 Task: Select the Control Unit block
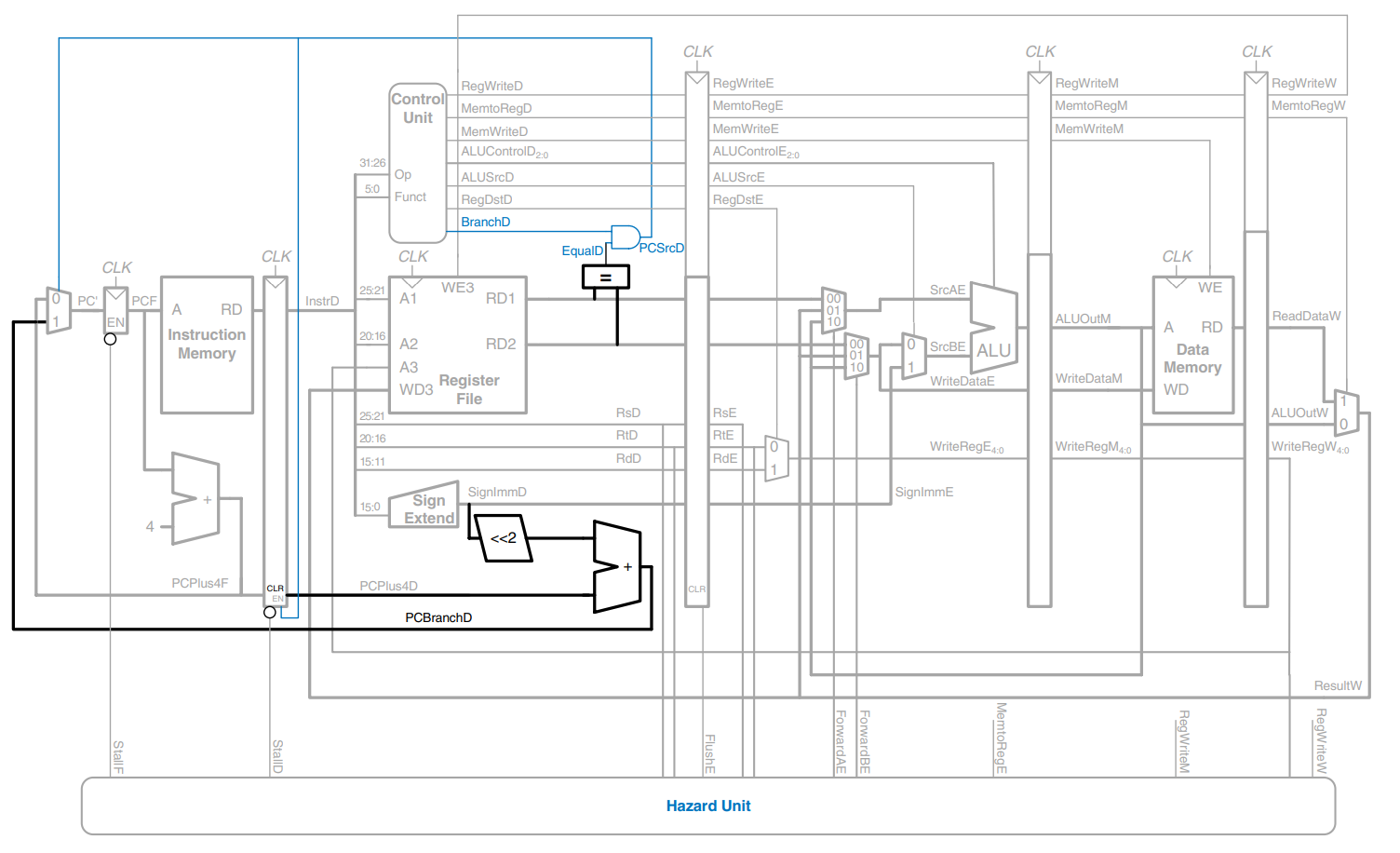417,164
